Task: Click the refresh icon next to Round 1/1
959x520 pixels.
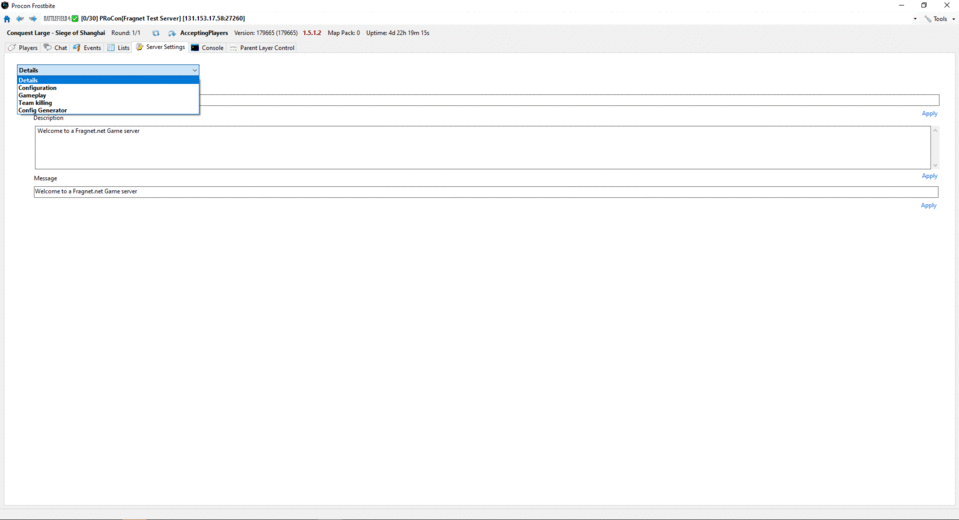Action: 155,33
